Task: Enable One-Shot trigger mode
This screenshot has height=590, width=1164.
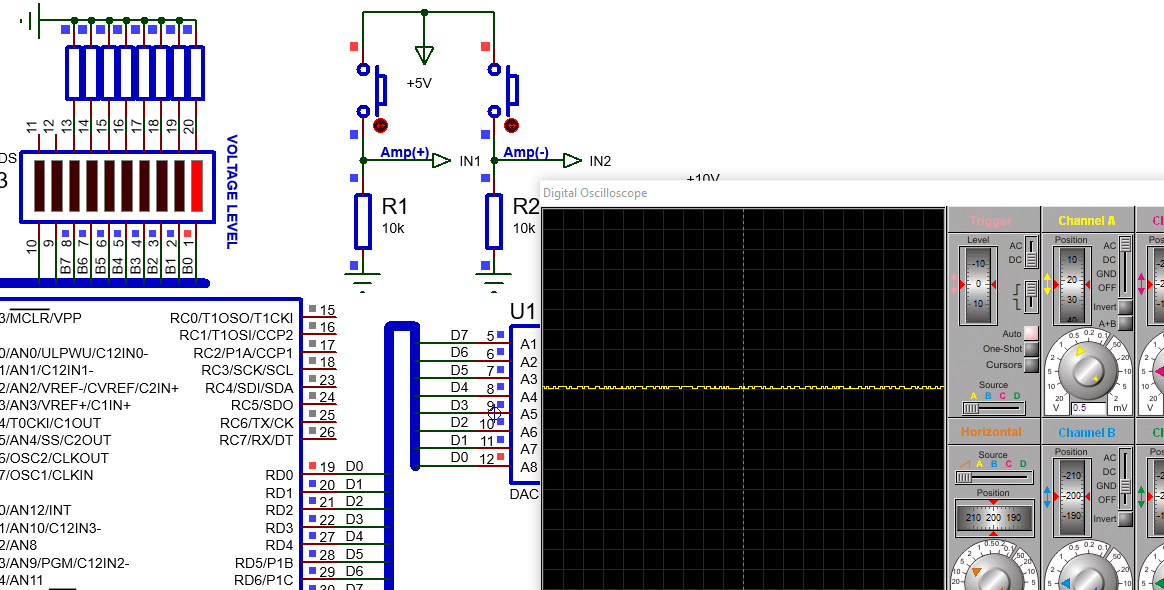Action: click(x=1031, y=349)
